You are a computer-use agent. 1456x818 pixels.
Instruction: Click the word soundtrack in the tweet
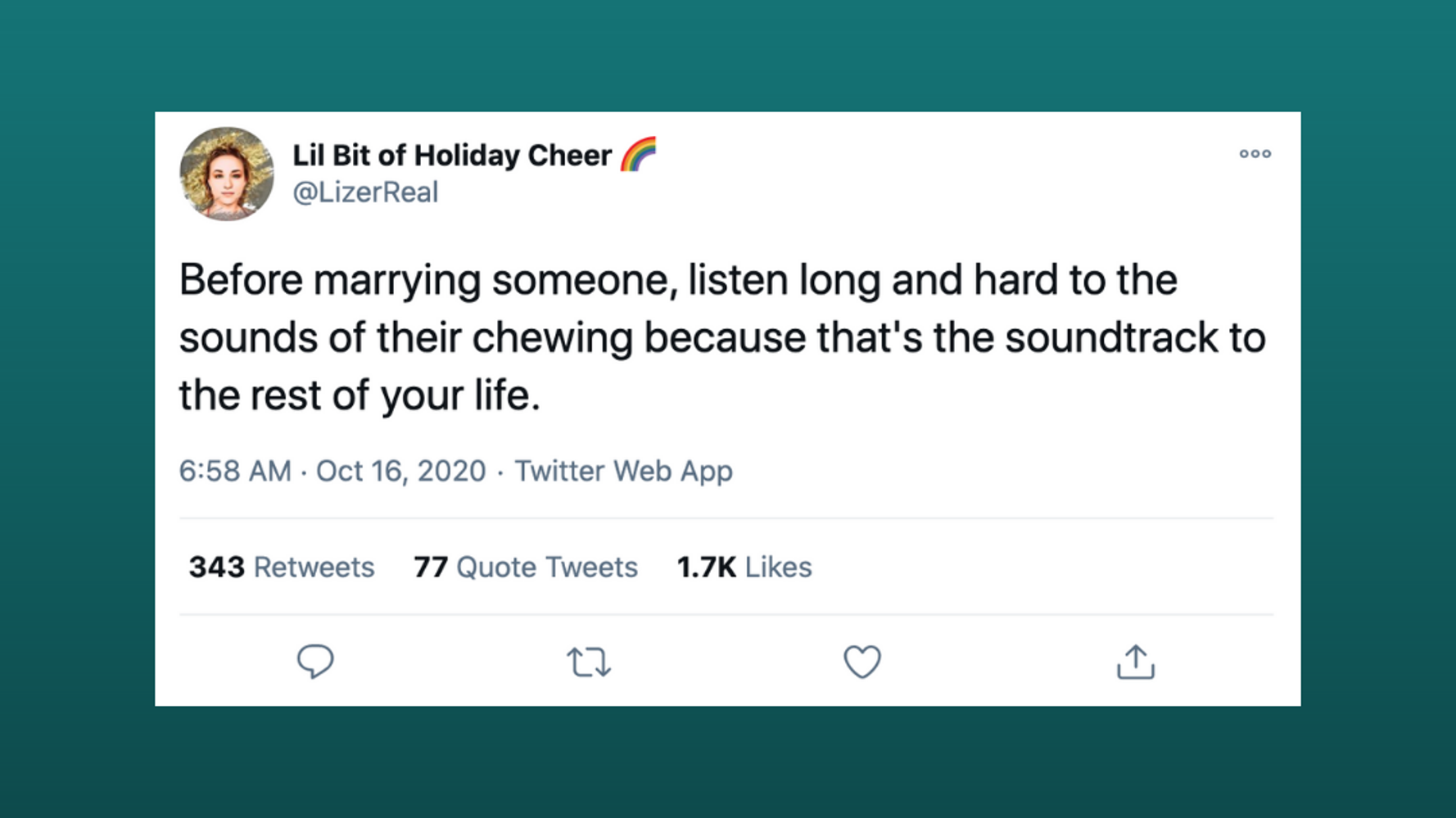click(x=1112, y=338)
